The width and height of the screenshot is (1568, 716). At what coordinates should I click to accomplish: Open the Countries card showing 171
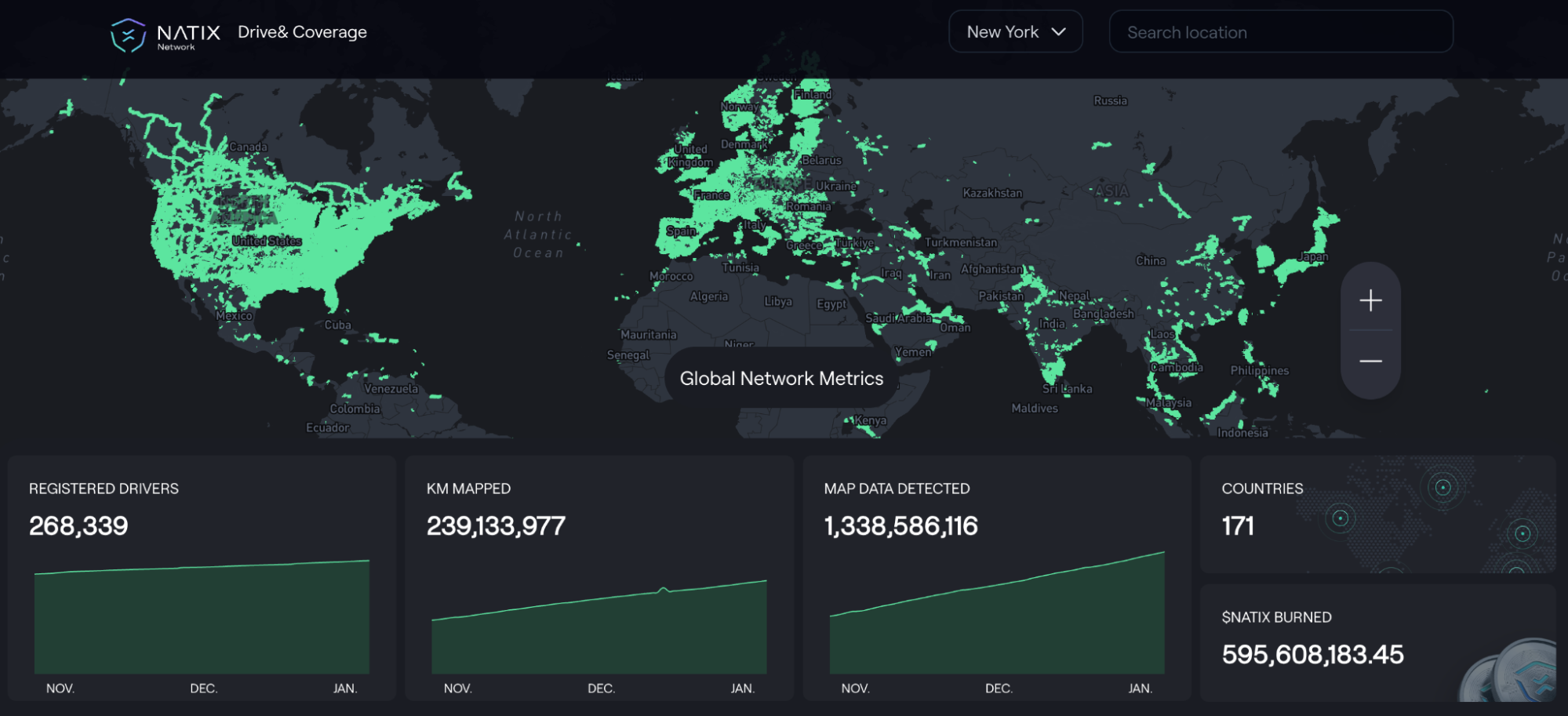point(1378,514)
